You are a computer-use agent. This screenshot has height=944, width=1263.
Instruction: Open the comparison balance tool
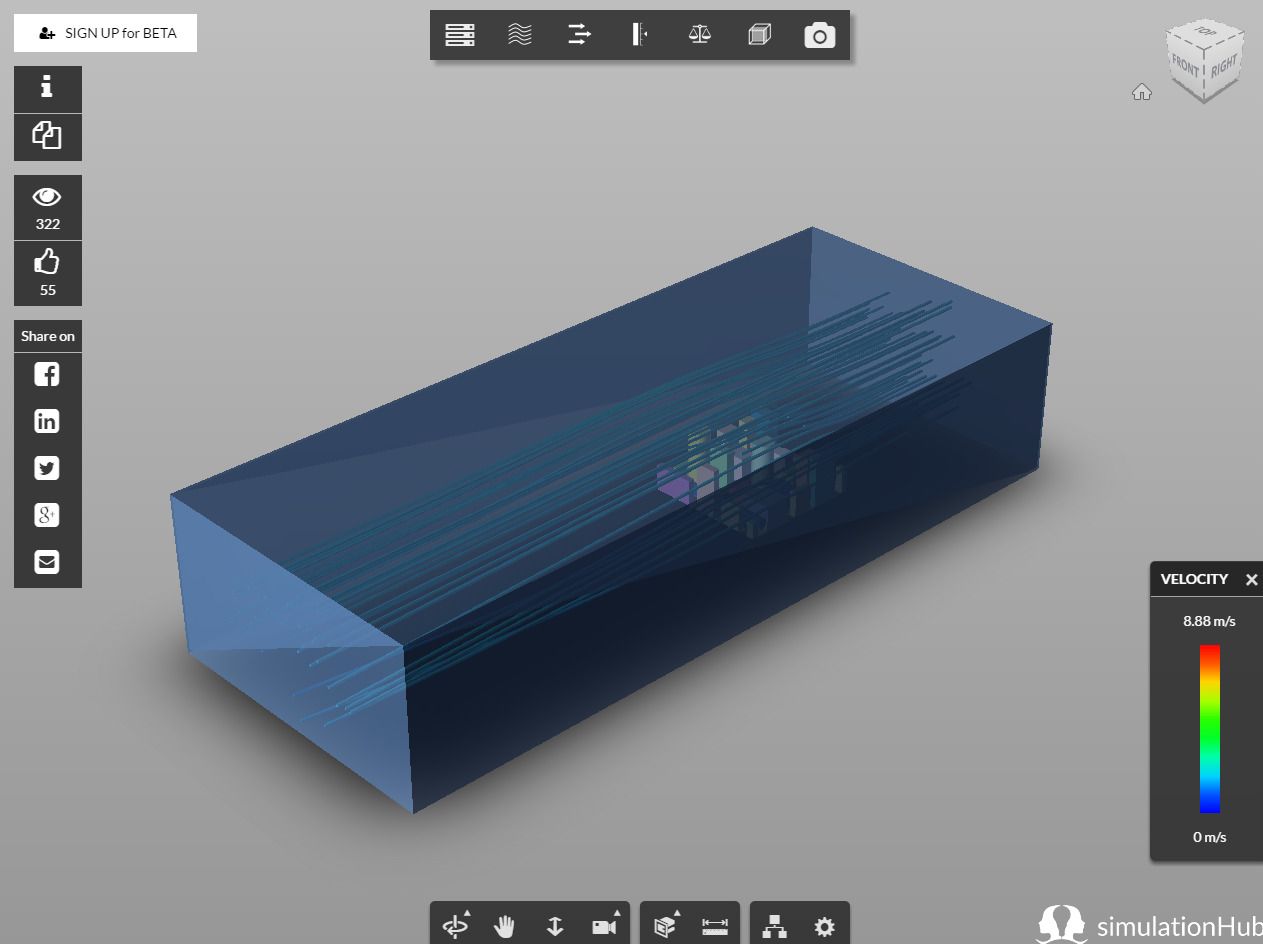tap(699, 35)
